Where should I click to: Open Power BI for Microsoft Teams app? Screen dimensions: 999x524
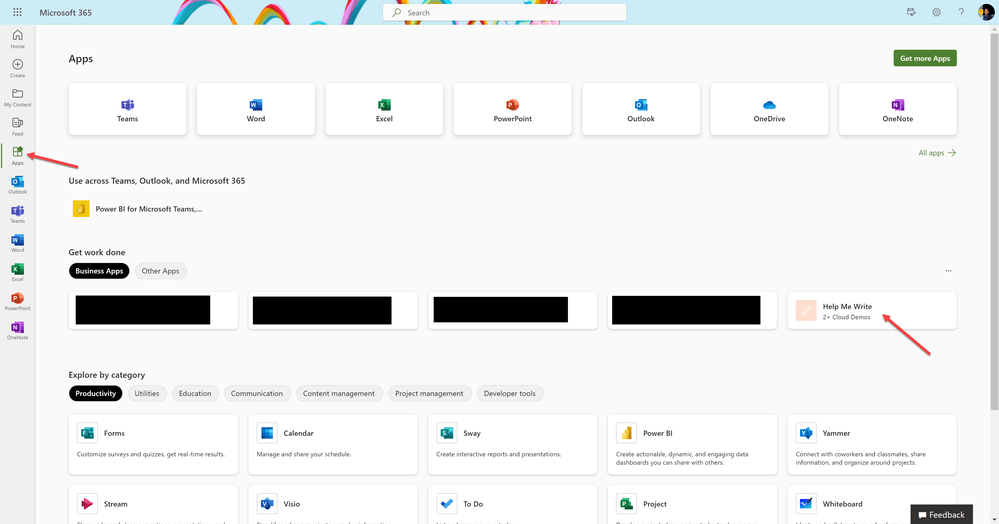(138, 208)
